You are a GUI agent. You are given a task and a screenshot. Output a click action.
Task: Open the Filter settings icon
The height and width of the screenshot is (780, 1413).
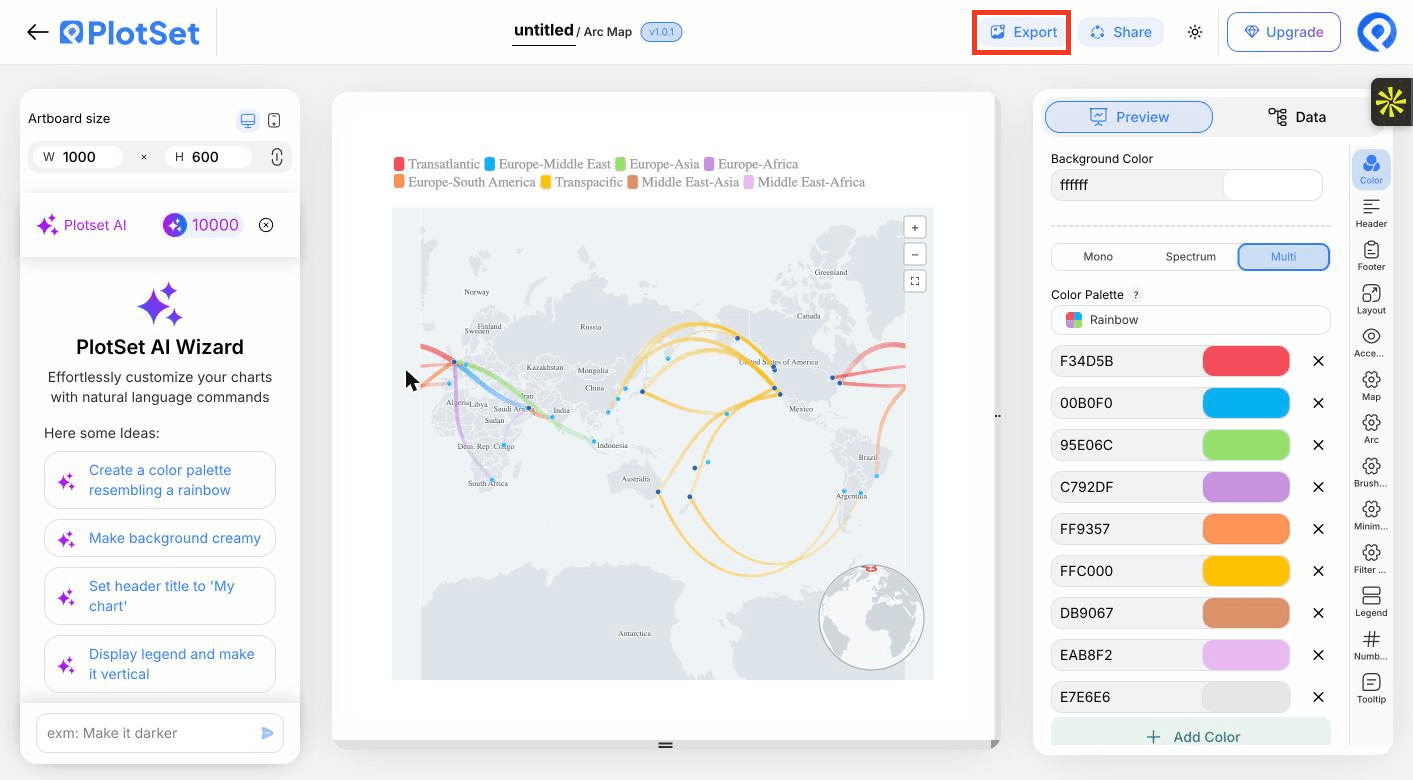1371,558
